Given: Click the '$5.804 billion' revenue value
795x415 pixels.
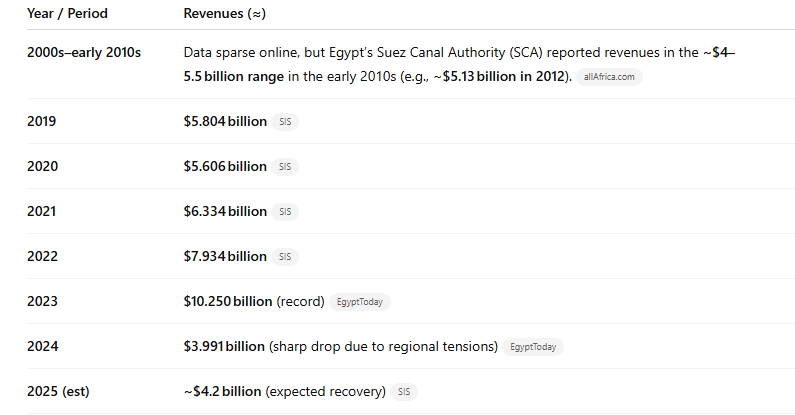Looking at the screenshot, I should [225, 122].
